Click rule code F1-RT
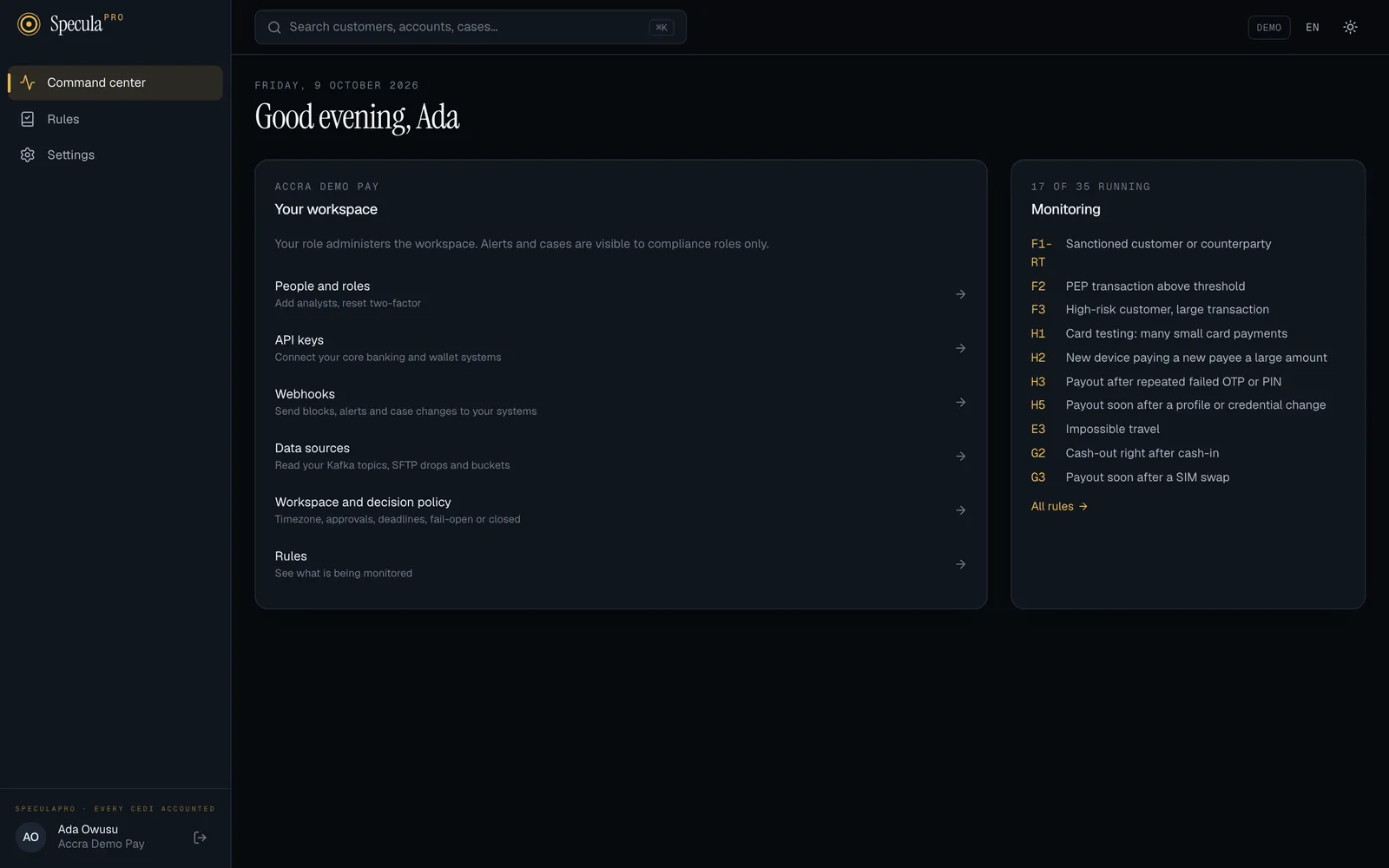Image resolution: width=1389 pixels, height=868 pixels. pos(1041,253)
